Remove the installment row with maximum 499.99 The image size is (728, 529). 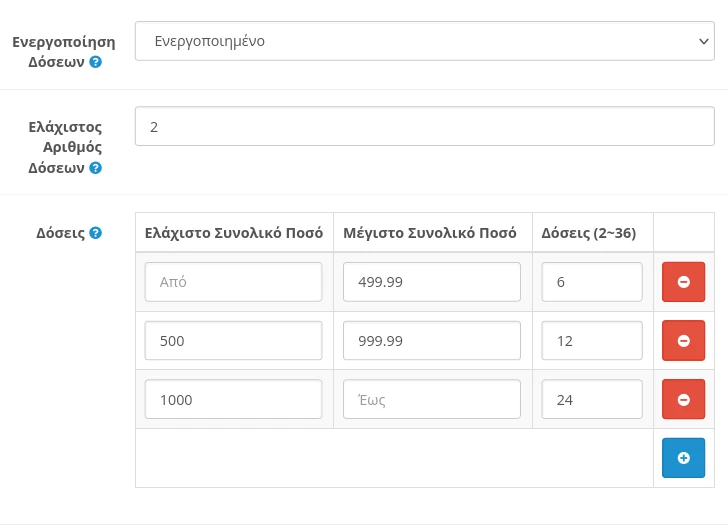click(683, 282)
